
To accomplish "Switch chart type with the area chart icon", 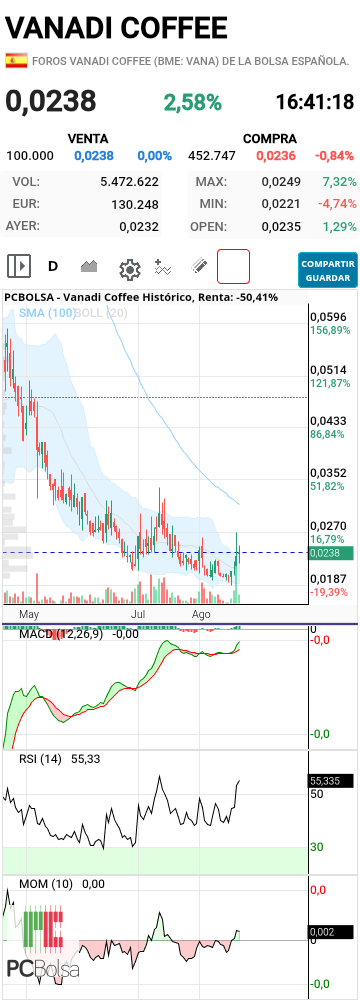I will (89, 266).
